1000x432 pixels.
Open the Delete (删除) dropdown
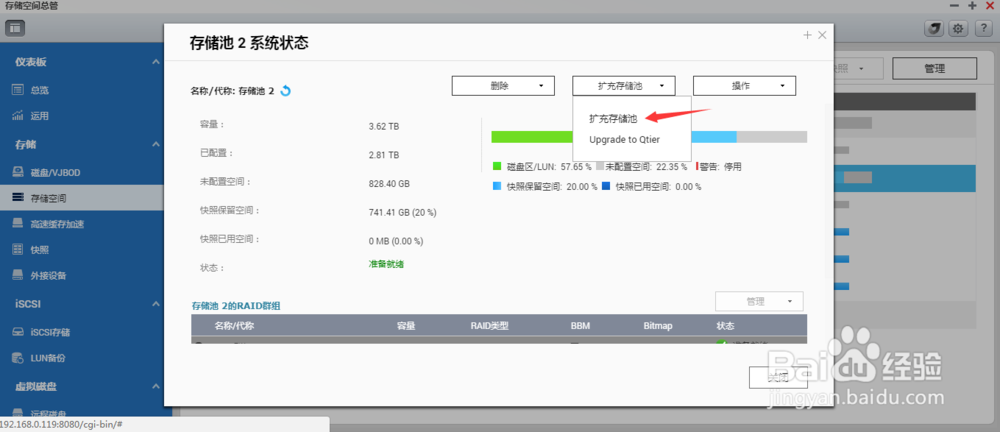(x=503, y=86)
